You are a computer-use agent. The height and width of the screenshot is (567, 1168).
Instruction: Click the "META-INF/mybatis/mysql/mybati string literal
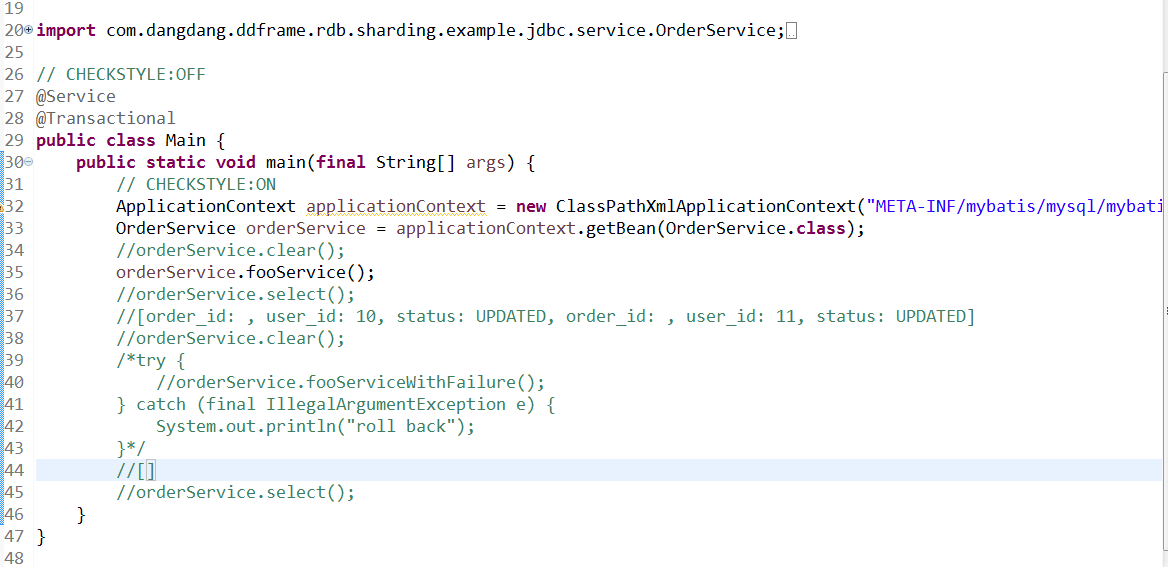click(1016, 206)
